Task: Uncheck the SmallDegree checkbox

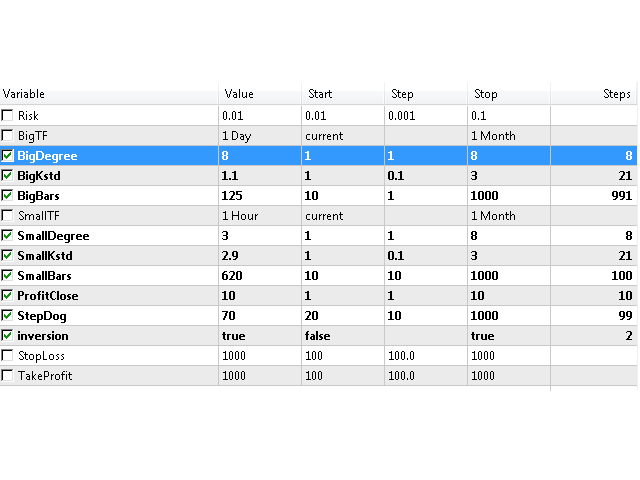Action: coord(8,236)
